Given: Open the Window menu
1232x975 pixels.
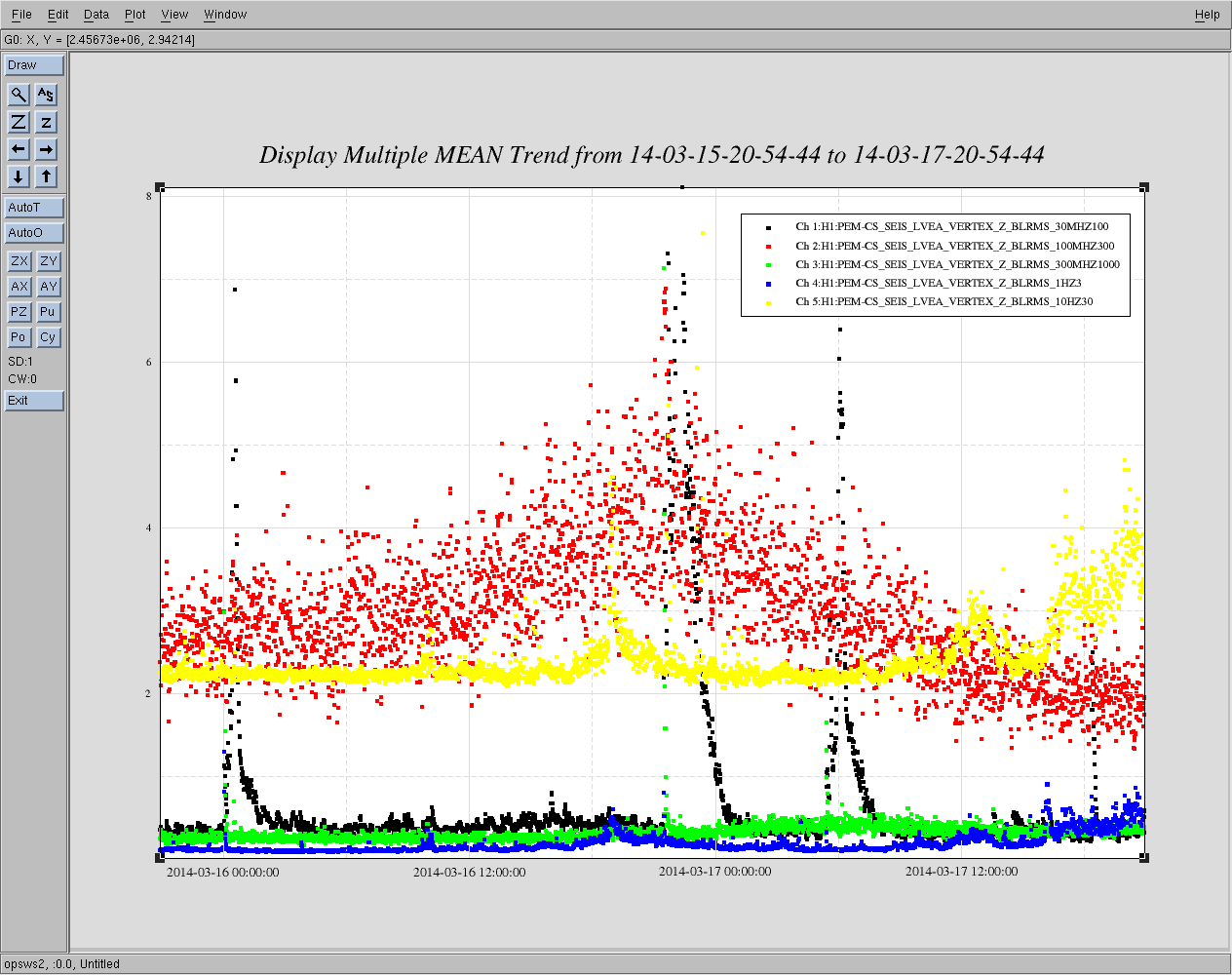Looking at the screenshot, I should [225, 15].
